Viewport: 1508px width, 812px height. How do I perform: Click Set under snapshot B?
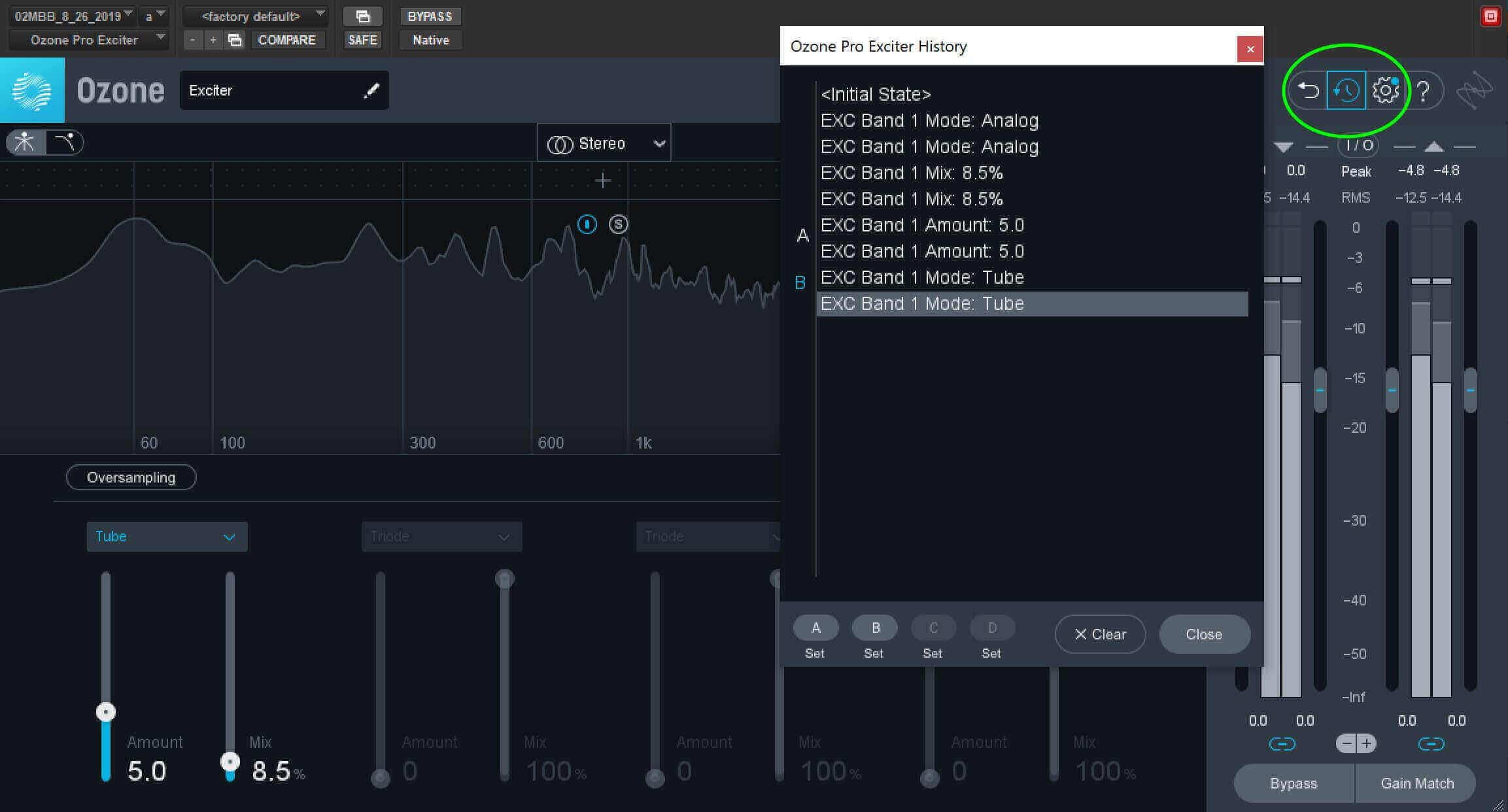pyautogui.click(x=874, y=653)
